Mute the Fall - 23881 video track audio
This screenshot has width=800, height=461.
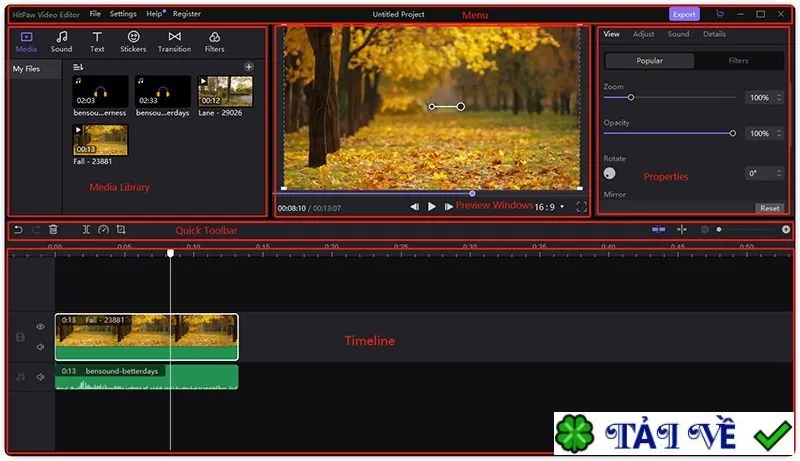click(x=40, y=347)
